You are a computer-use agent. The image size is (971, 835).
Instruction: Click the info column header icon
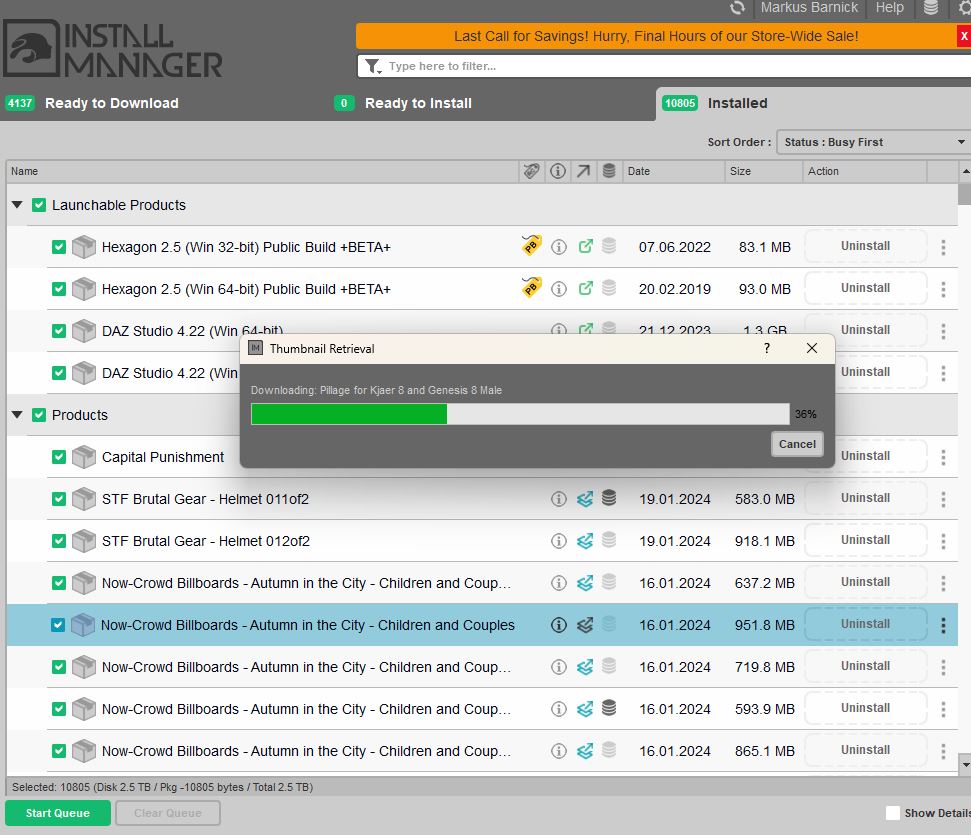pyautogui.click(x=558, y=171)
